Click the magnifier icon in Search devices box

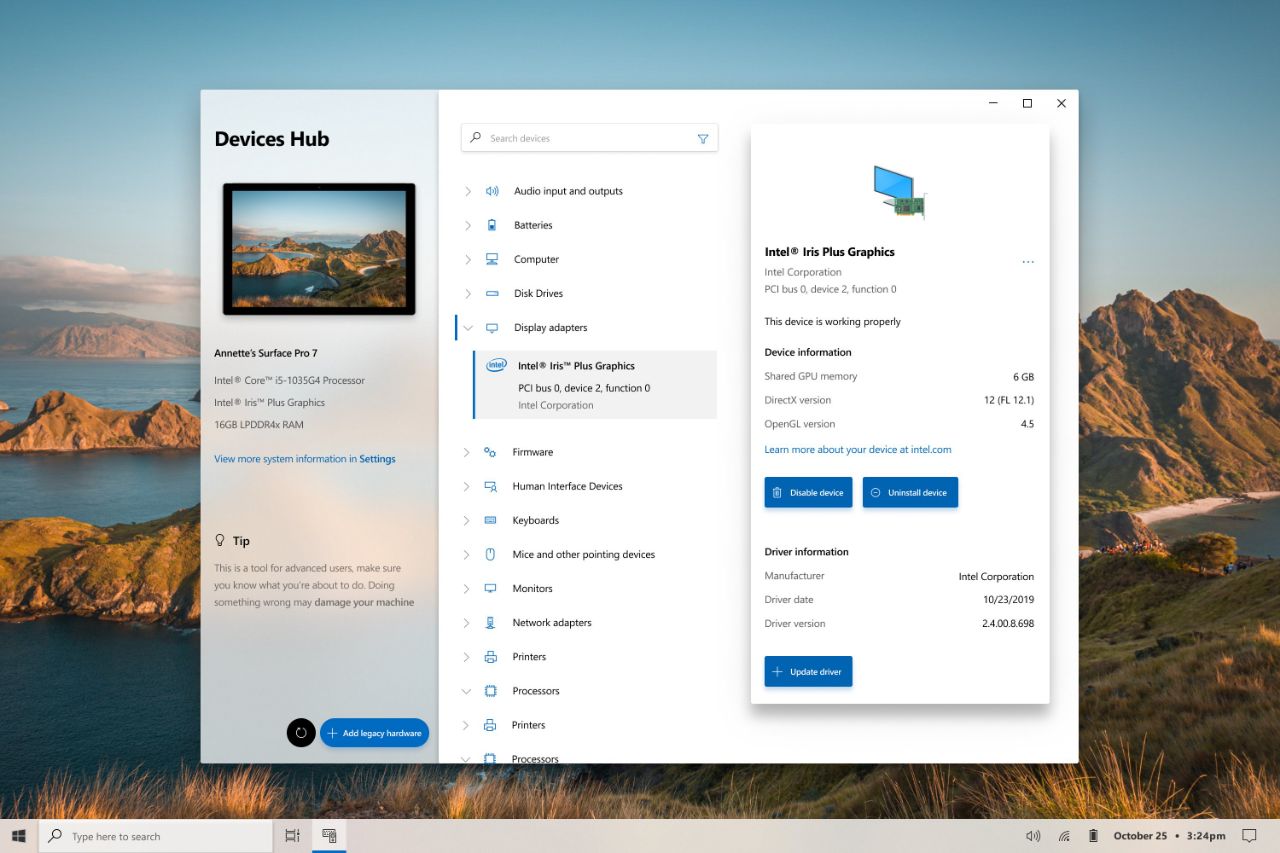pos(476,138)
